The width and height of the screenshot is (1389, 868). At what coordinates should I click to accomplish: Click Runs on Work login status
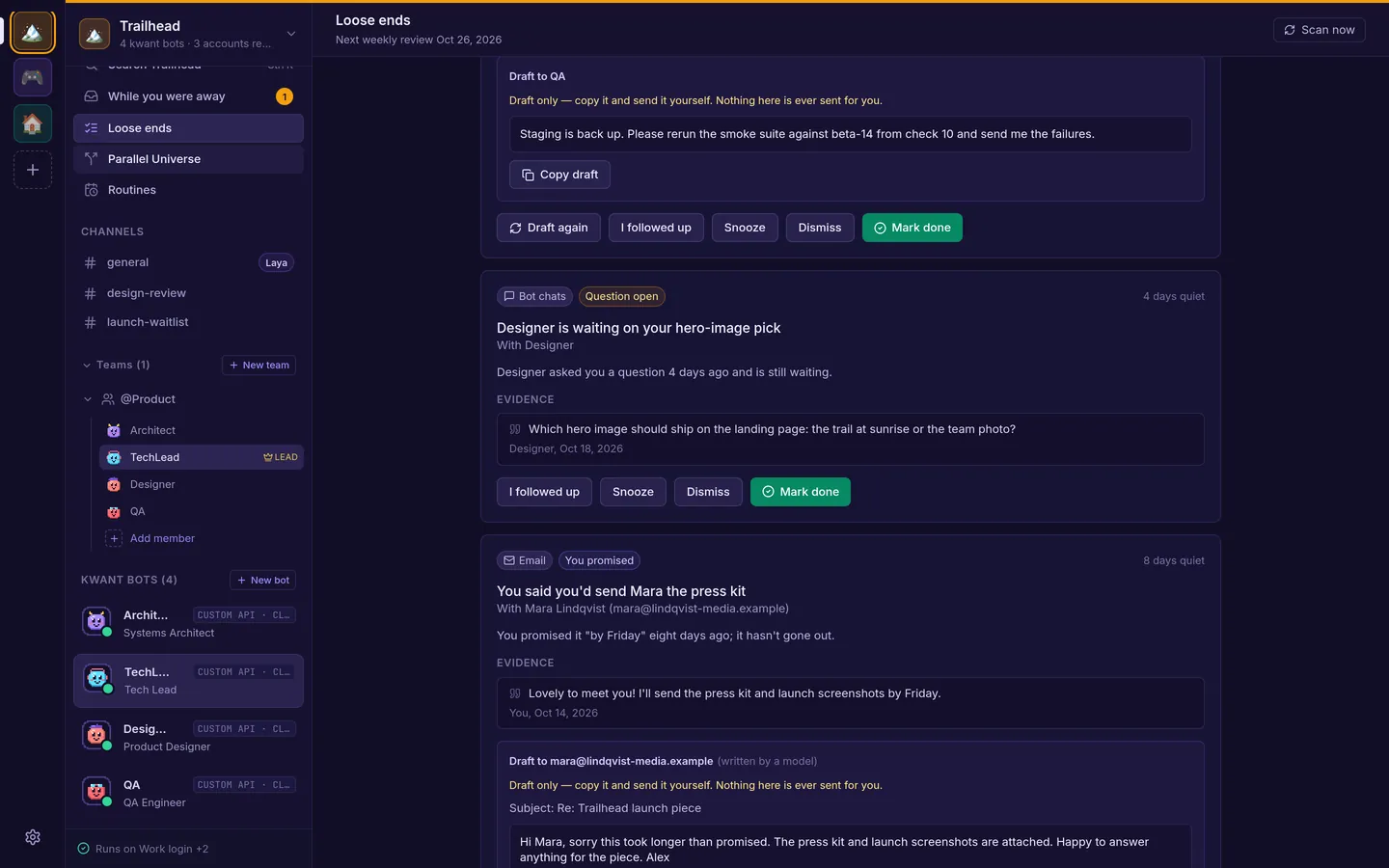143,849
